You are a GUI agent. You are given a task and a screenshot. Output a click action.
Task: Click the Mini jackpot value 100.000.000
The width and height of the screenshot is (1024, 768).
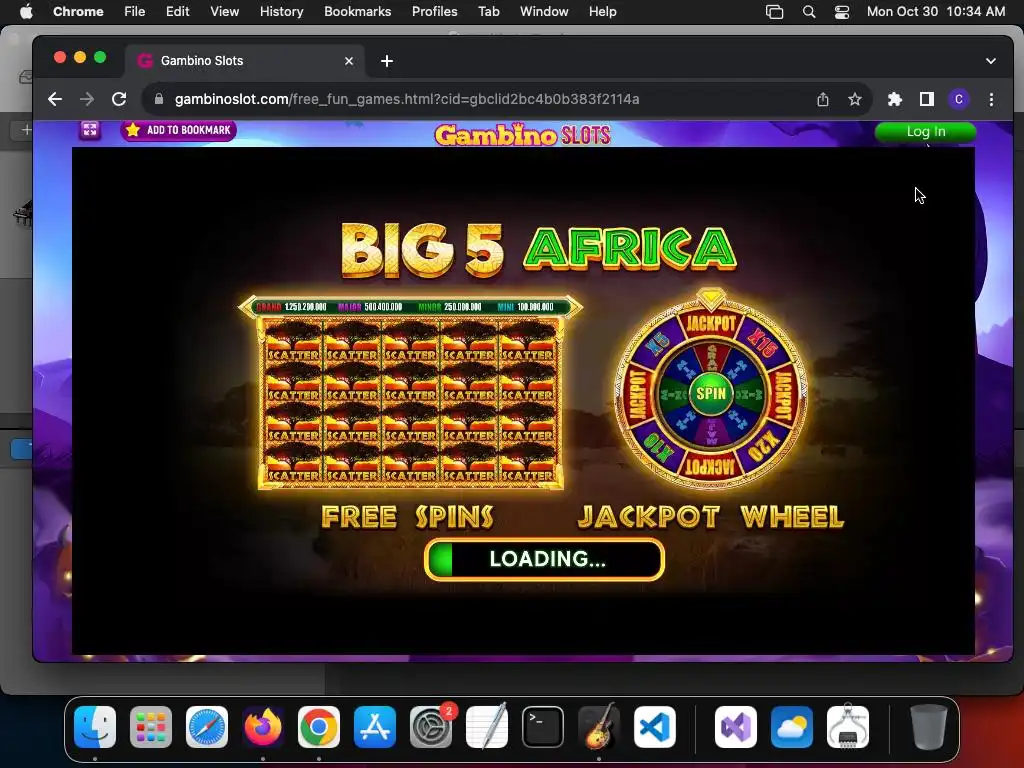click(x=535, y=307)
